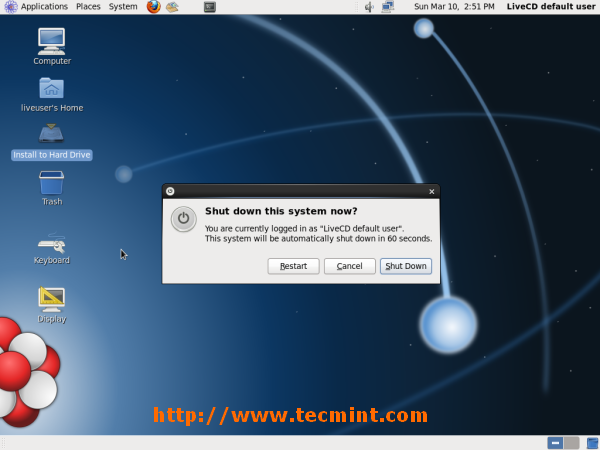Open the mail client launcher in panel
Viewport: 600px width, 450px height.
[172, 7]
